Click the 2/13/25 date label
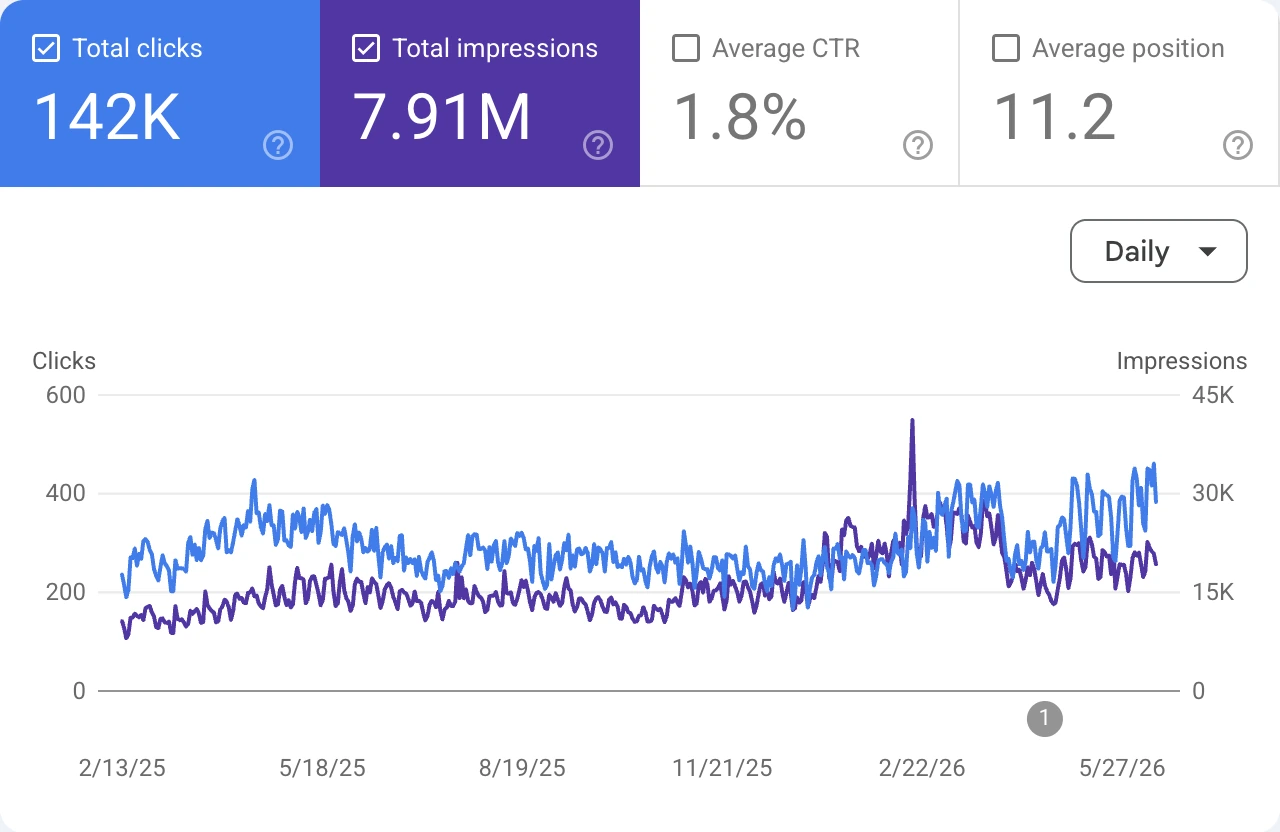Viewport: 1280px width, 832px height. pos(122,768)
